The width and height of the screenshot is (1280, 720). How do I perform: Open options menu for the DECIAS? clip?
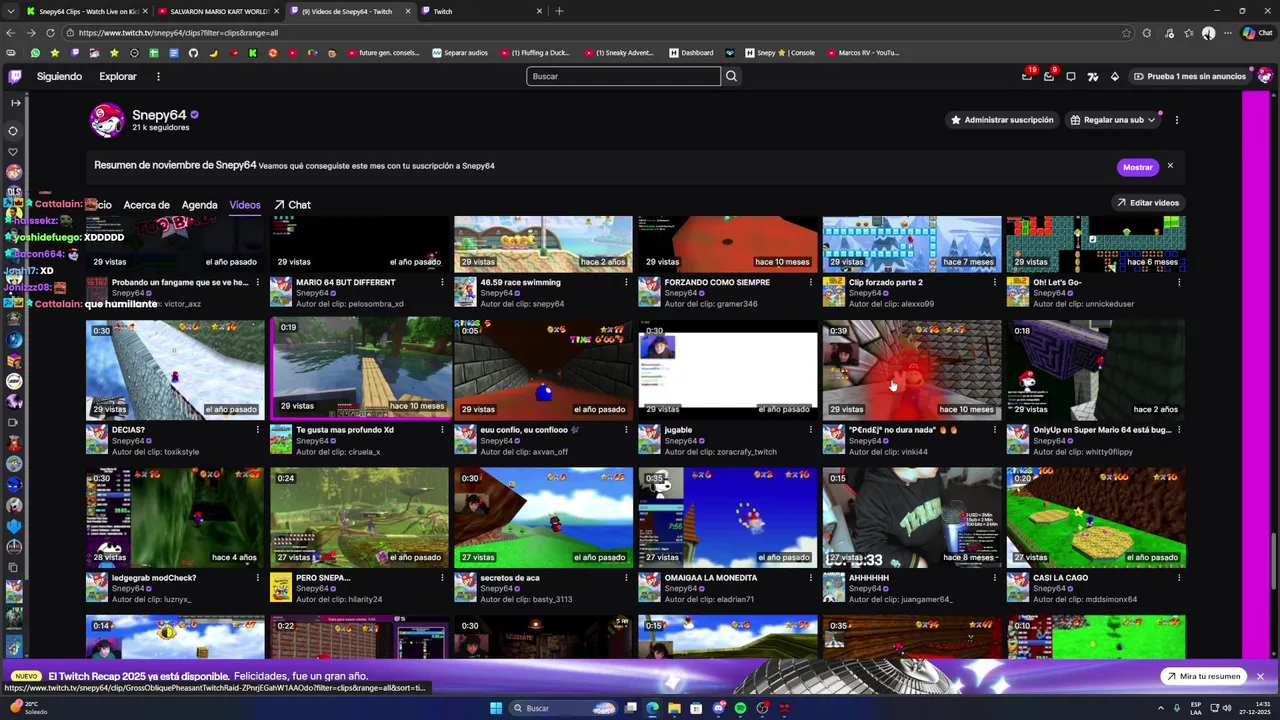(258, 430)
